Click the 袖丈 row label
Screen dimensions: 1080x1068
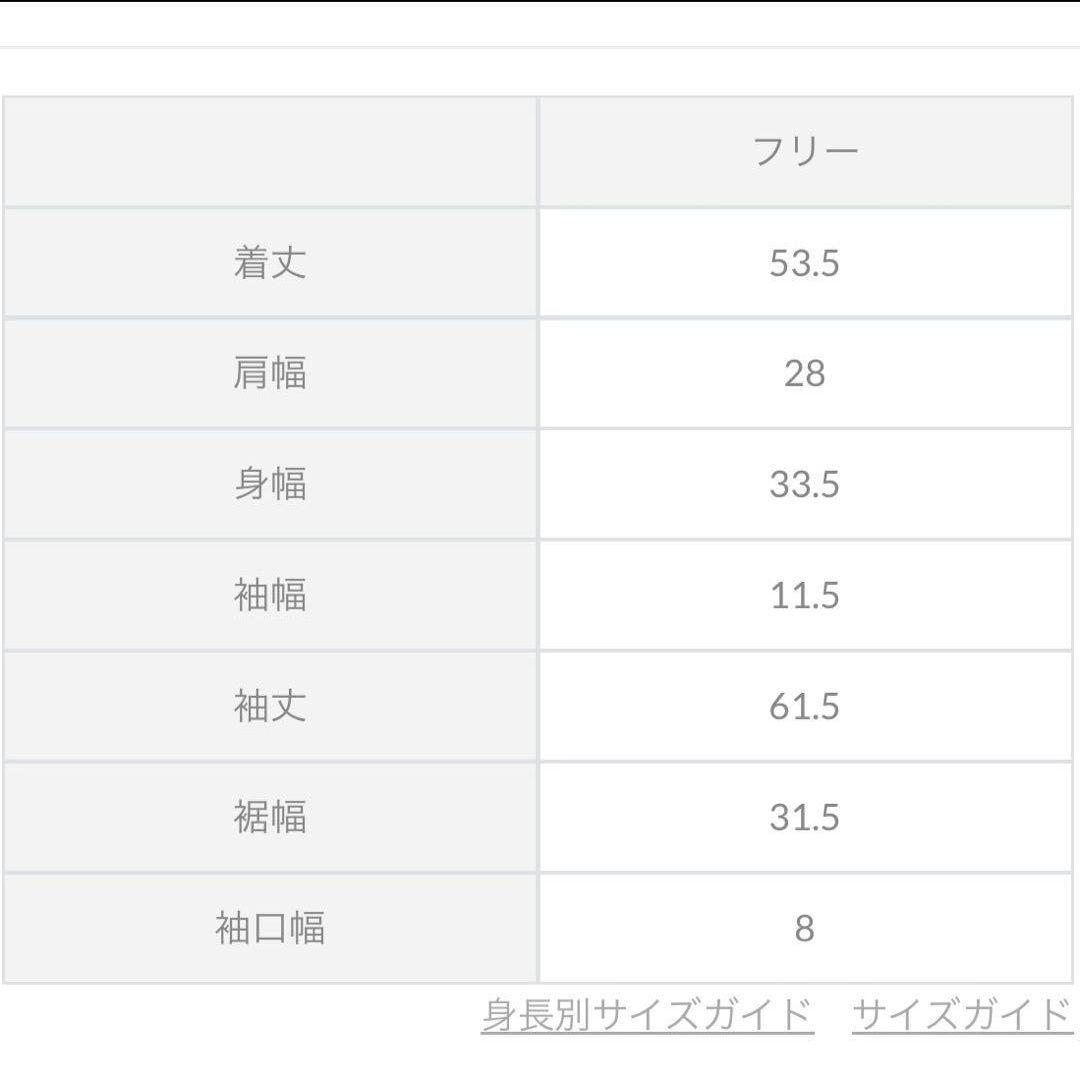click(x=270, y=706)
